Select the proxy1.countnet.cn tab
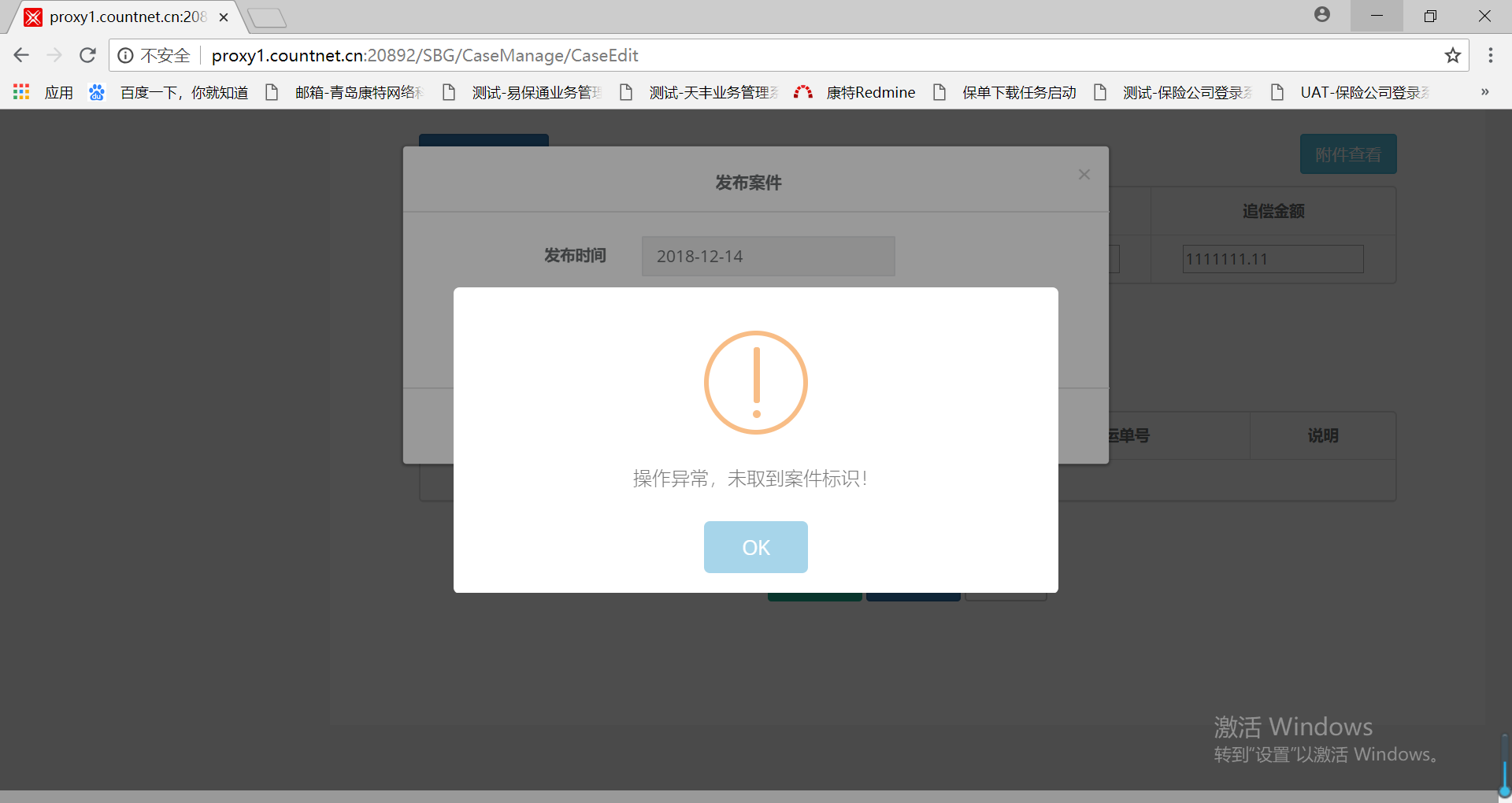 pos(126,17)
